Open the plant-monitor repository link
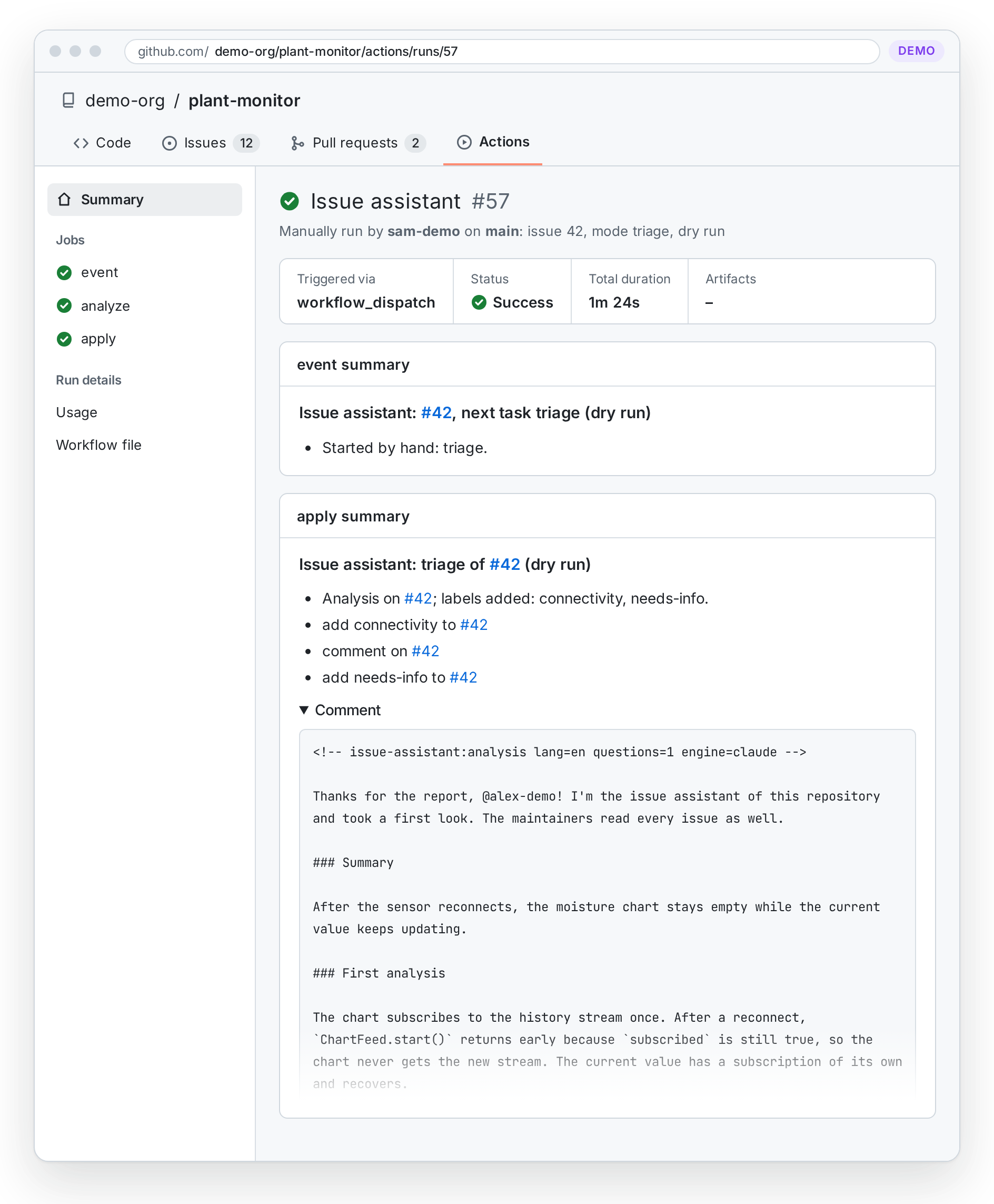This screenshot has width=994, height=1204. (244, 100)
